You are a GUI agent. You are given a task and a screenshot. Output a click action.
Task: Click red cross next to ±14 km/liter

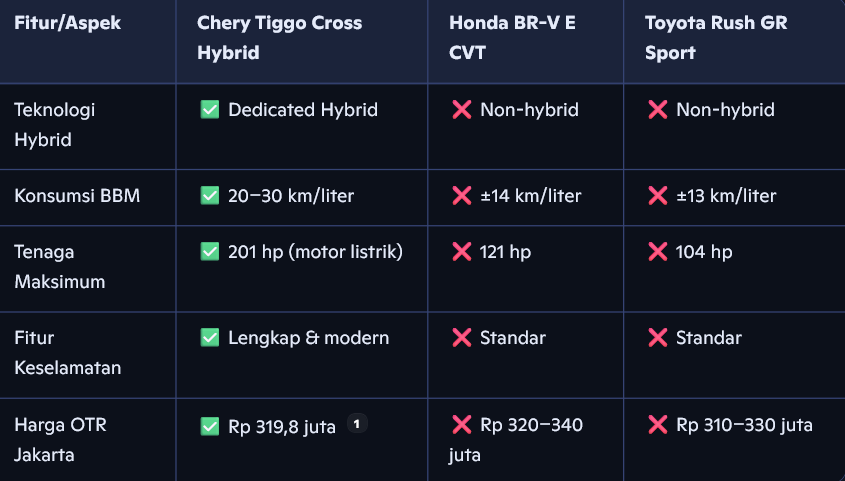click(x=461, y=196)
